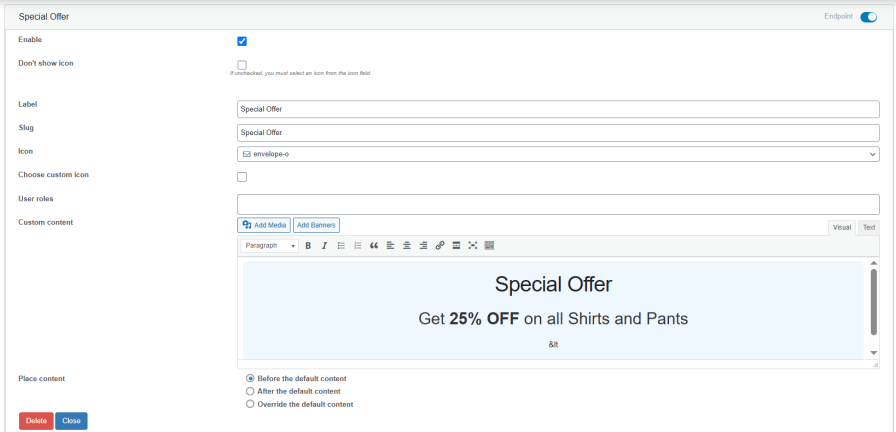The image size is (896, 432).
Task: Insert a numbered list
Action: tap(358, 246)
